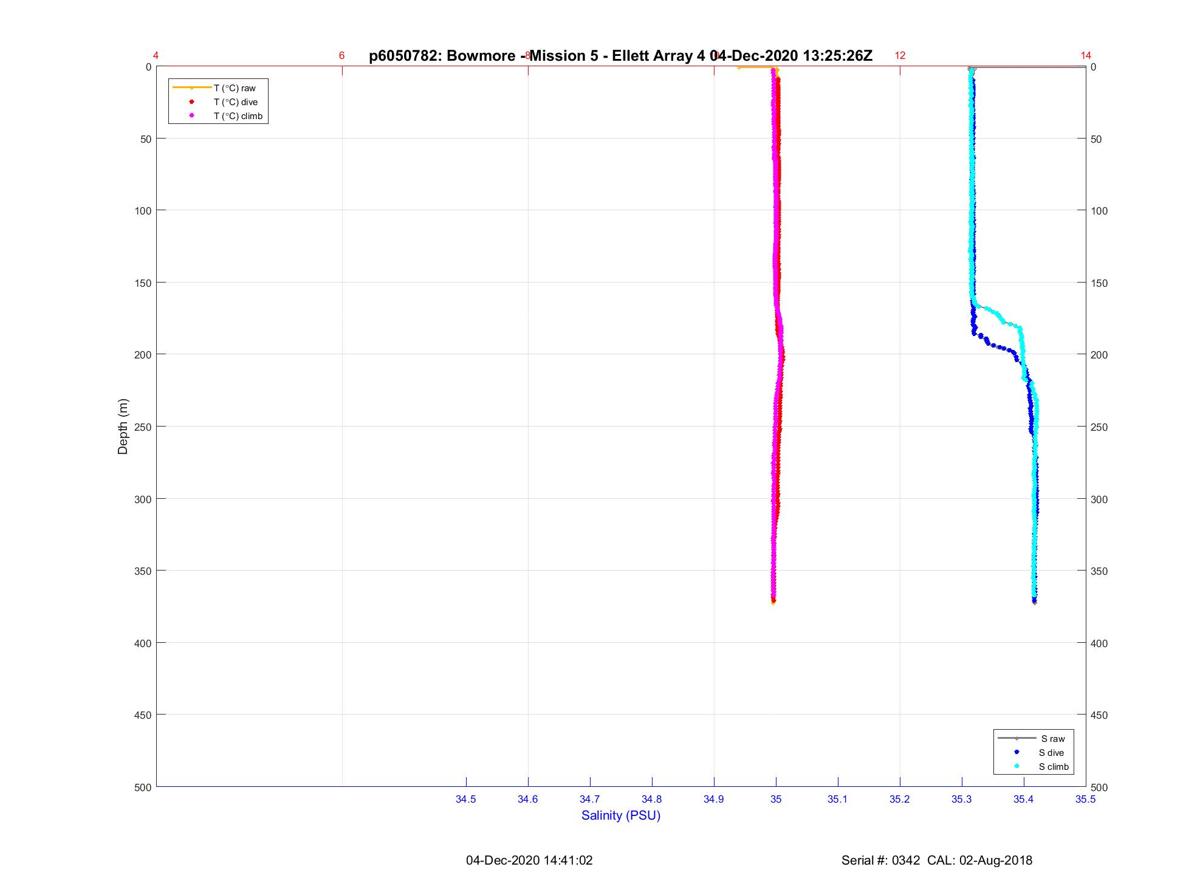Click the 34.6 salinity tick label
Image resolution: width=1200 pixels, height=885 pixels.
point(528,799)
